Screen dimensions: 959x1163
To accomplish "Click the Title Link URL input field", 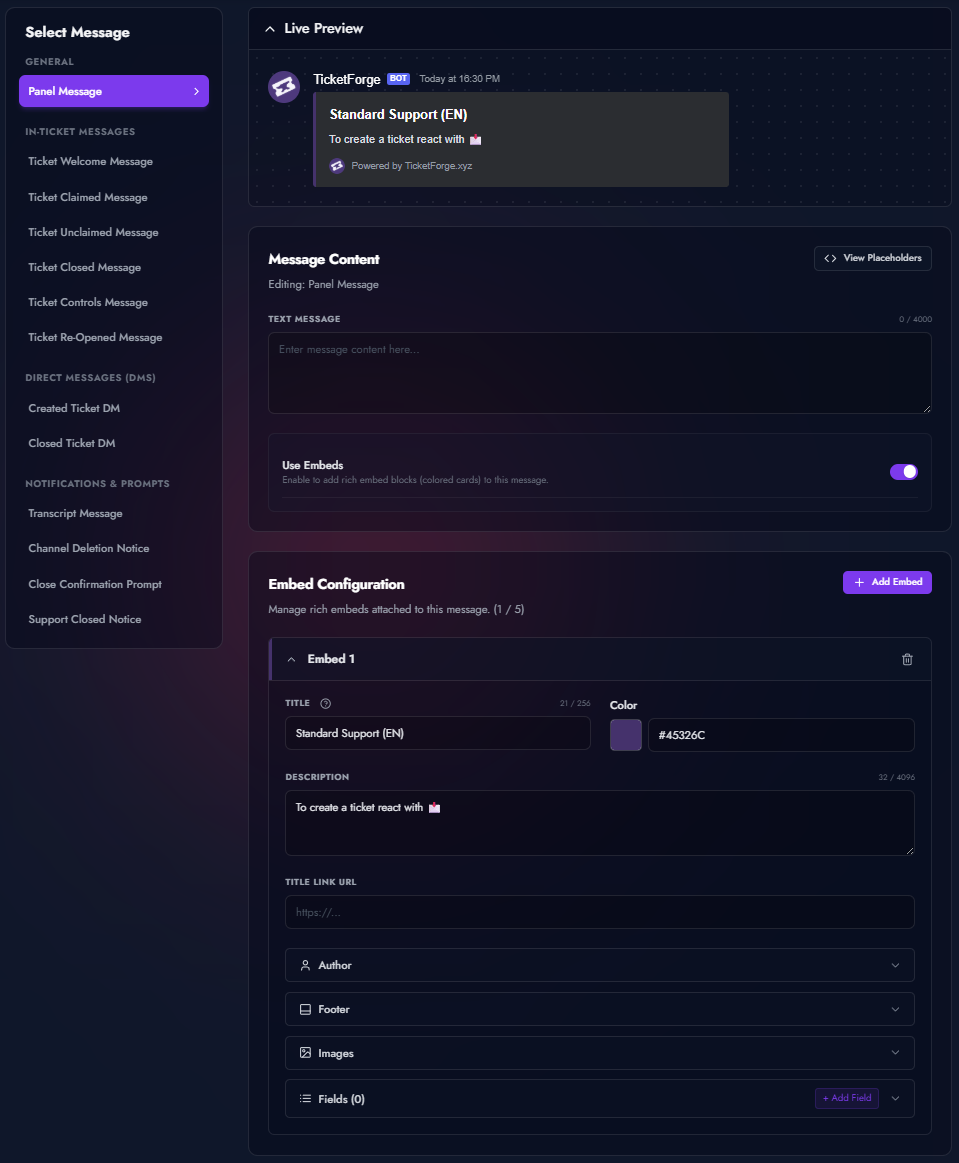I will tap(599, 911).
